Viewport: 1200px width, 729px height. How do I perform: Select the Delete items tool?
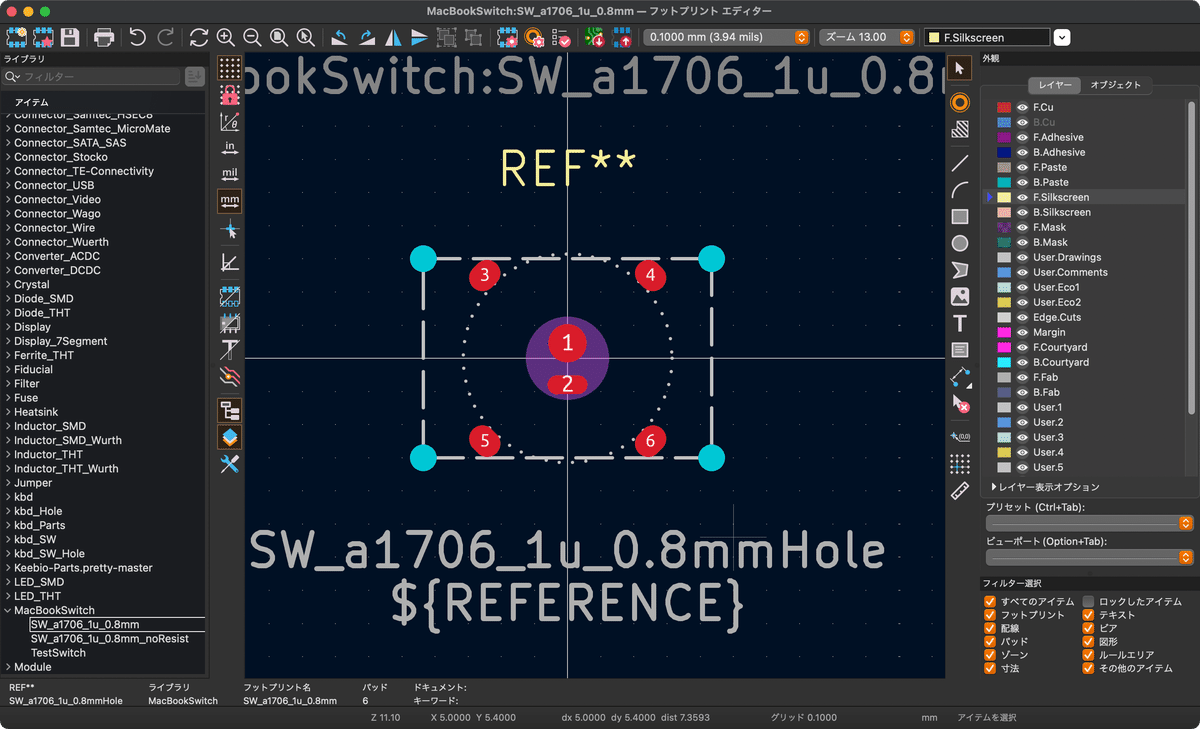[x=960, y=404]
